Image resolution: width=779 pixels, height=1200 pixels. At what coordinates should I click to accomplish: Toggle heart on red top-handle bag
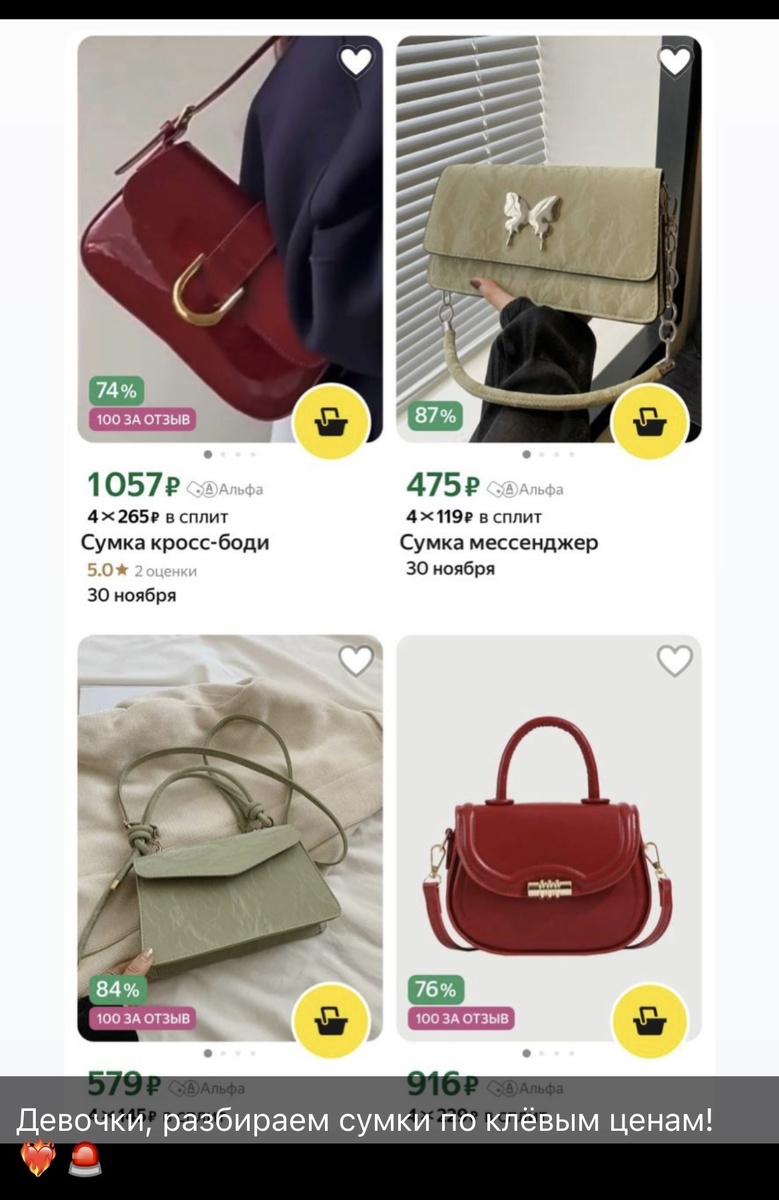click(x=675, y=660)
